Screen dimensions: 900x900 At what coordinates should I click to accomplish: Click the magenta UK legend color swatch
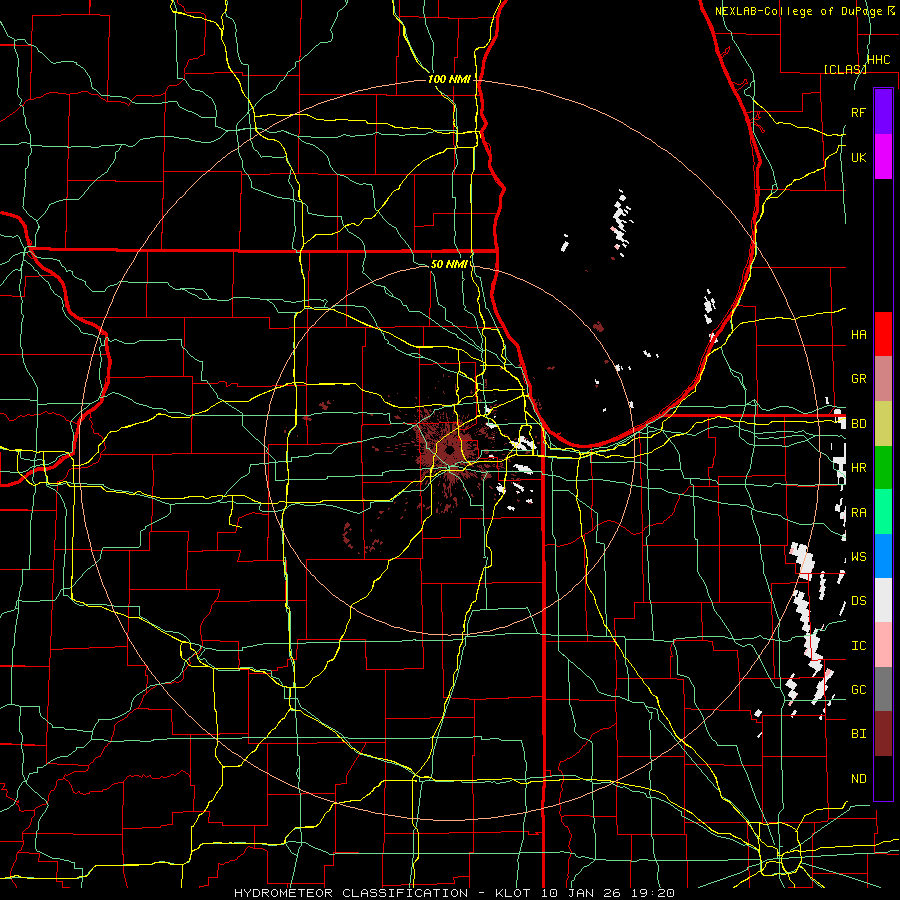tap(883, 157)
